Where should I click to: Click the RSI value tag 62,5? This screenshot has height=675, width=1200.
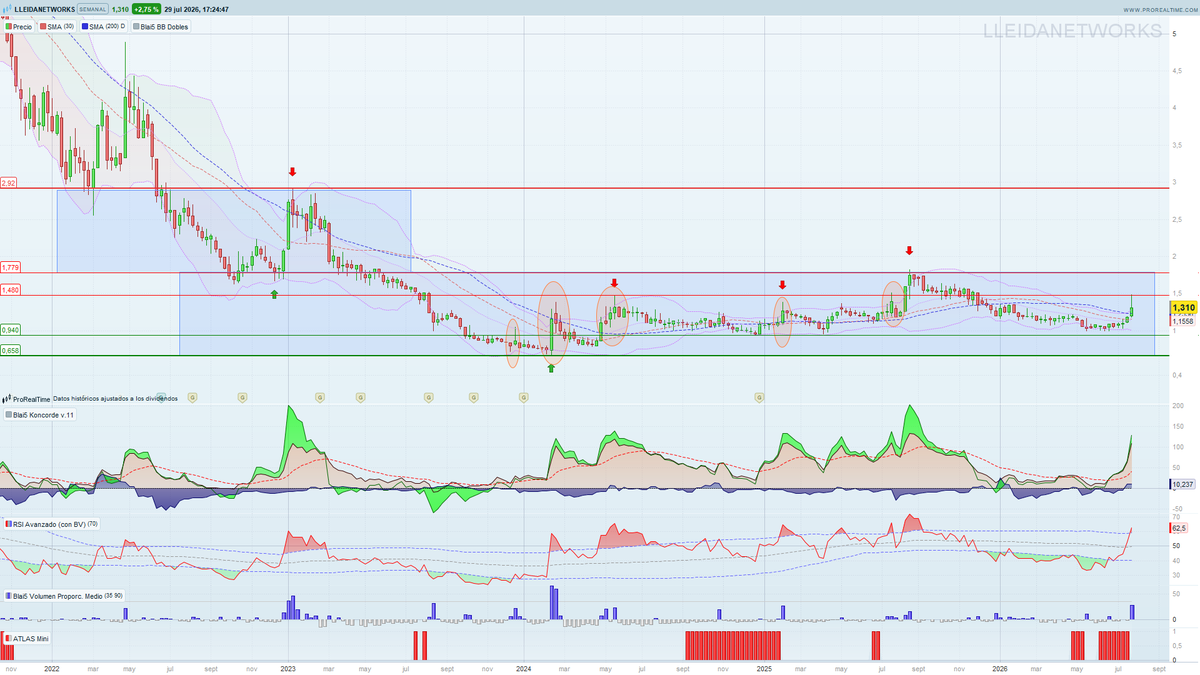1178,527
